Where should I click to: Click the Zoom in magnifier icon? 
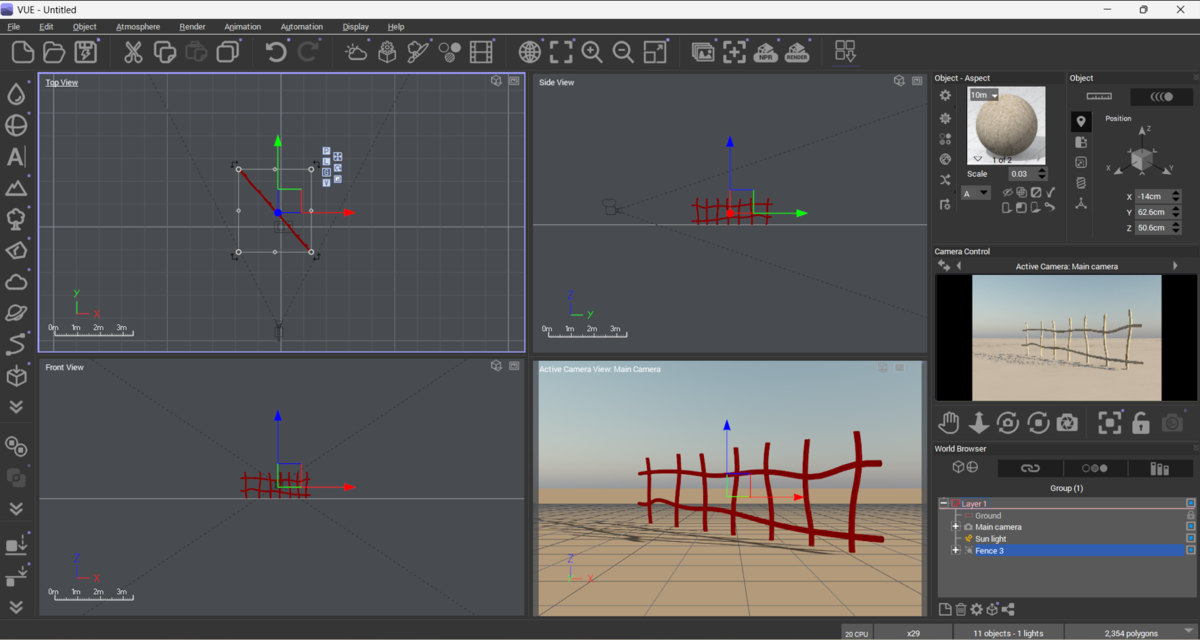tap(592, 51)
